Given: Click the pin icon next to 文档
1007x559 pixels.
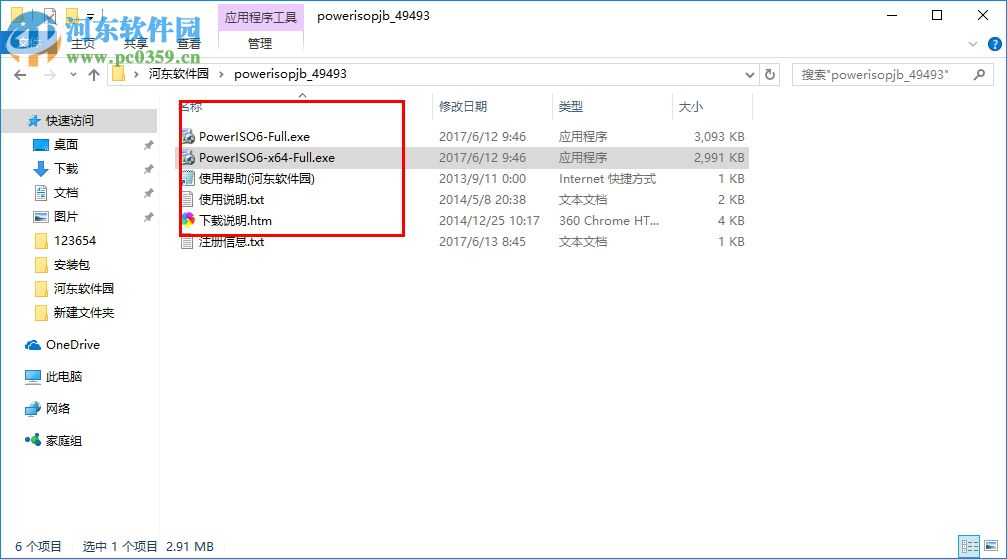Looking at the screenshot, I should coord(148,193).
